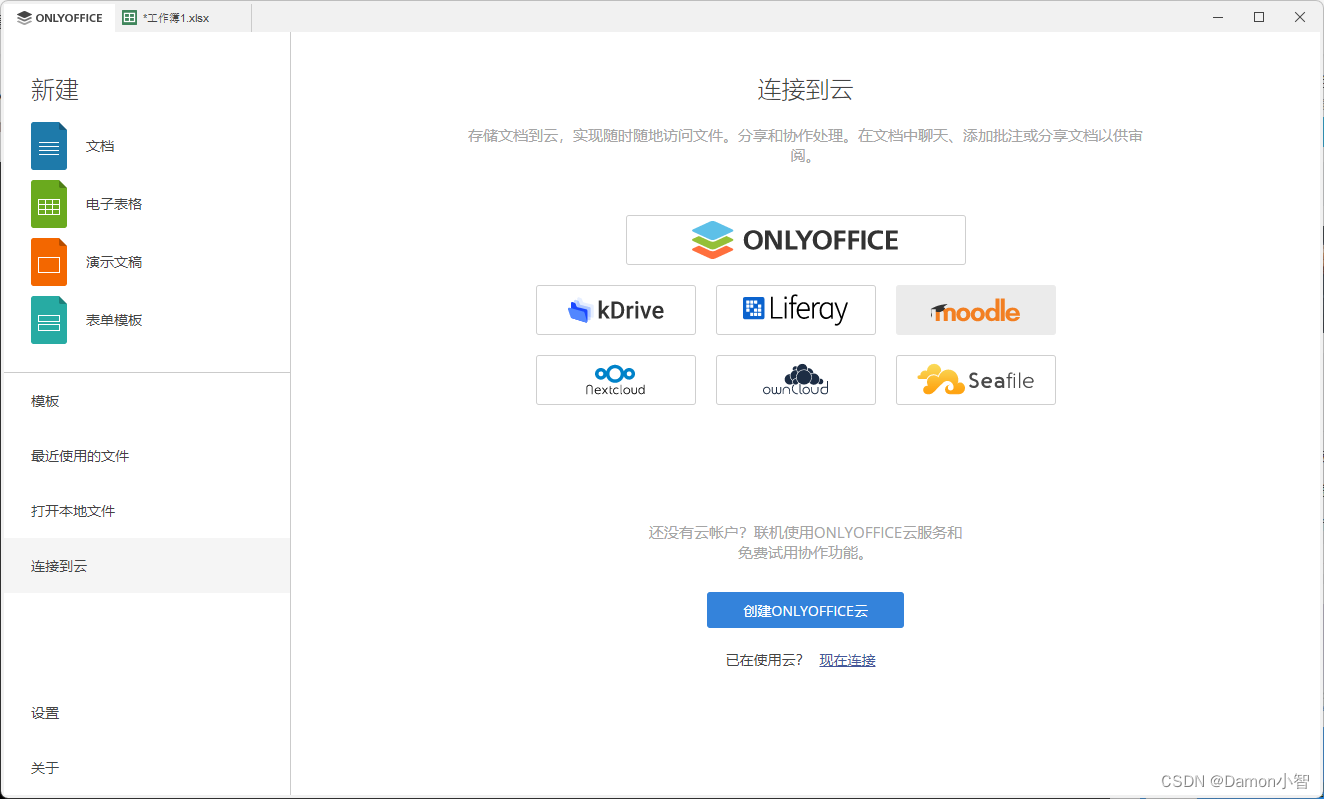Create a new 演示文稿
Viewport: 1324px width, 799px height.
pos(114,262)
